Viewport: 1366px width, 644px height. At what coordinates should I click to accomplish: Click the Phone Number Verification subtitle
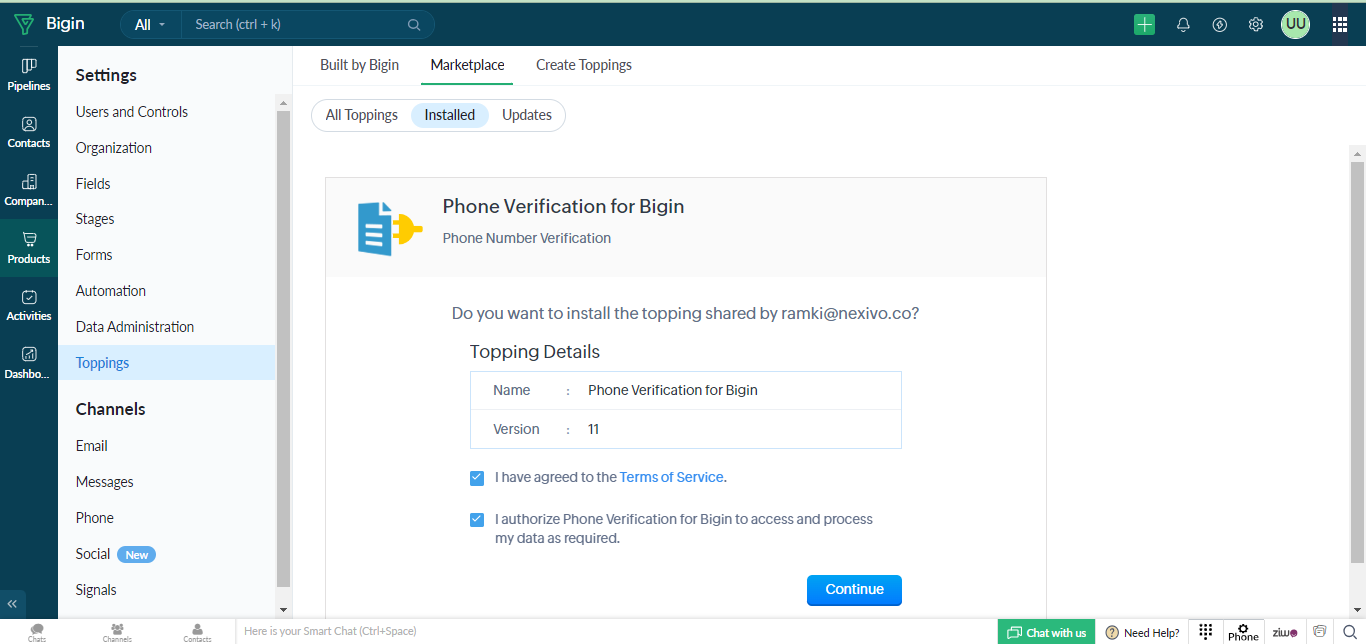(x=527, y=238)
